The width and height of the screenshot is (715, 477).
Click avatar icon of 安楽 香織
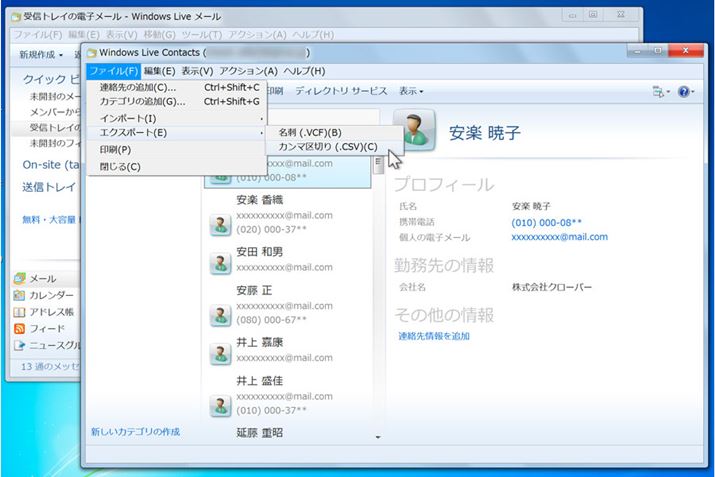point(221,225)
